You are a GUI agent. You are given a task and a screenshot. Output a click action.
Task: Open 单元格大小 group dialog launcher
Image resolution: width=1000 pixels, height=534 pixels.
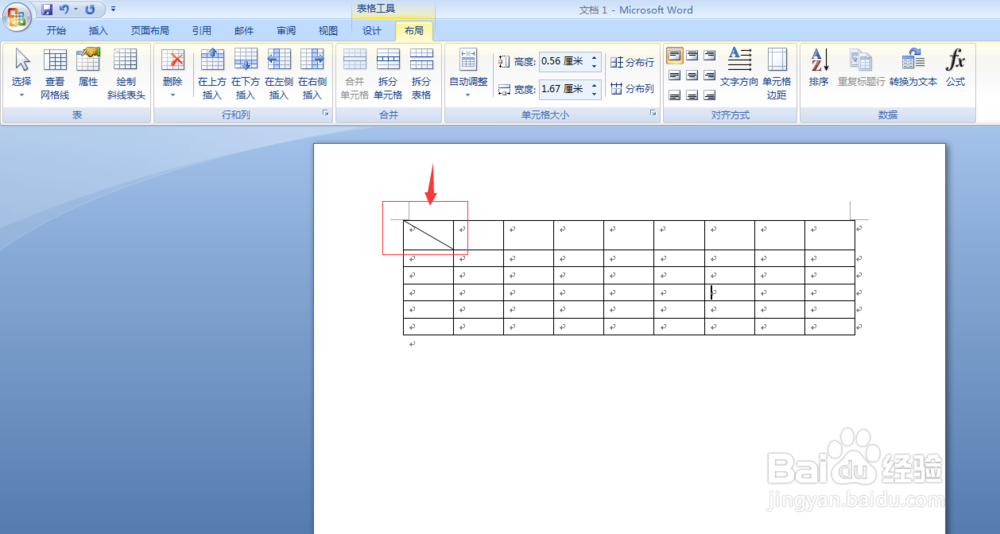(653, 113)
